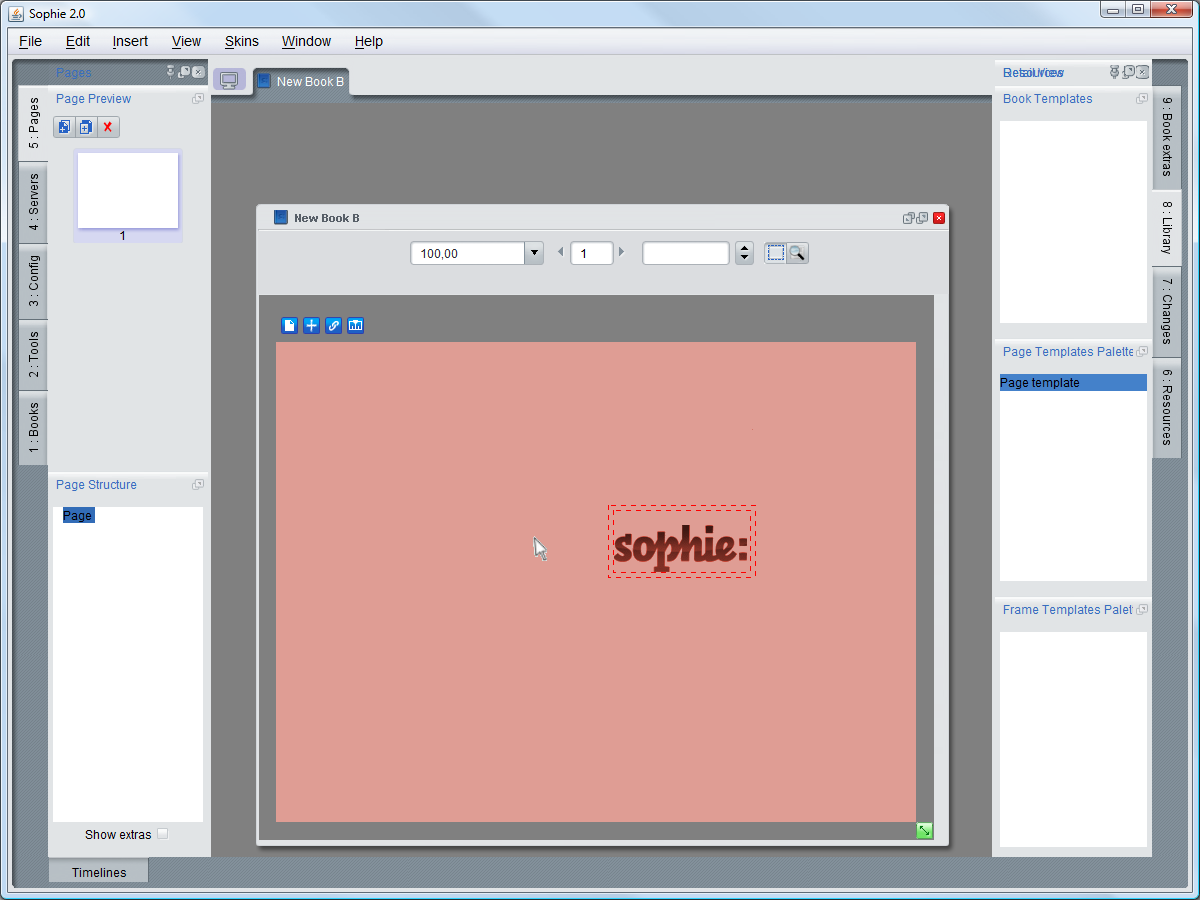This screenshot has height=900, width=1200.
Task: Activate the magnifier zoom tool
Action: pos(797,253)
